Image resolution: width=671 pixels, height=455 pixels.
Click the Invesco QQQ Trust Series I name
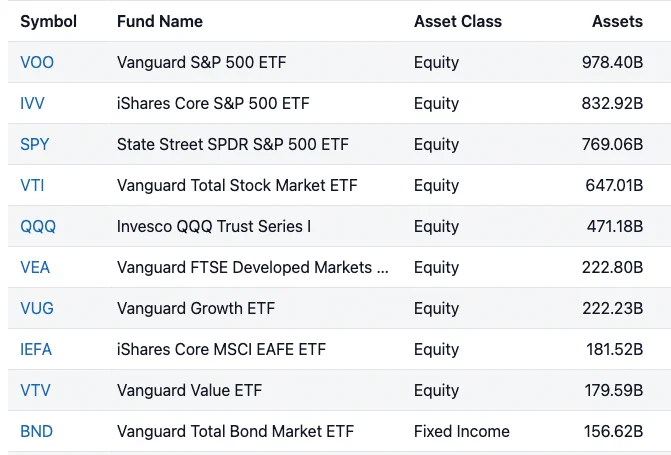214,226
